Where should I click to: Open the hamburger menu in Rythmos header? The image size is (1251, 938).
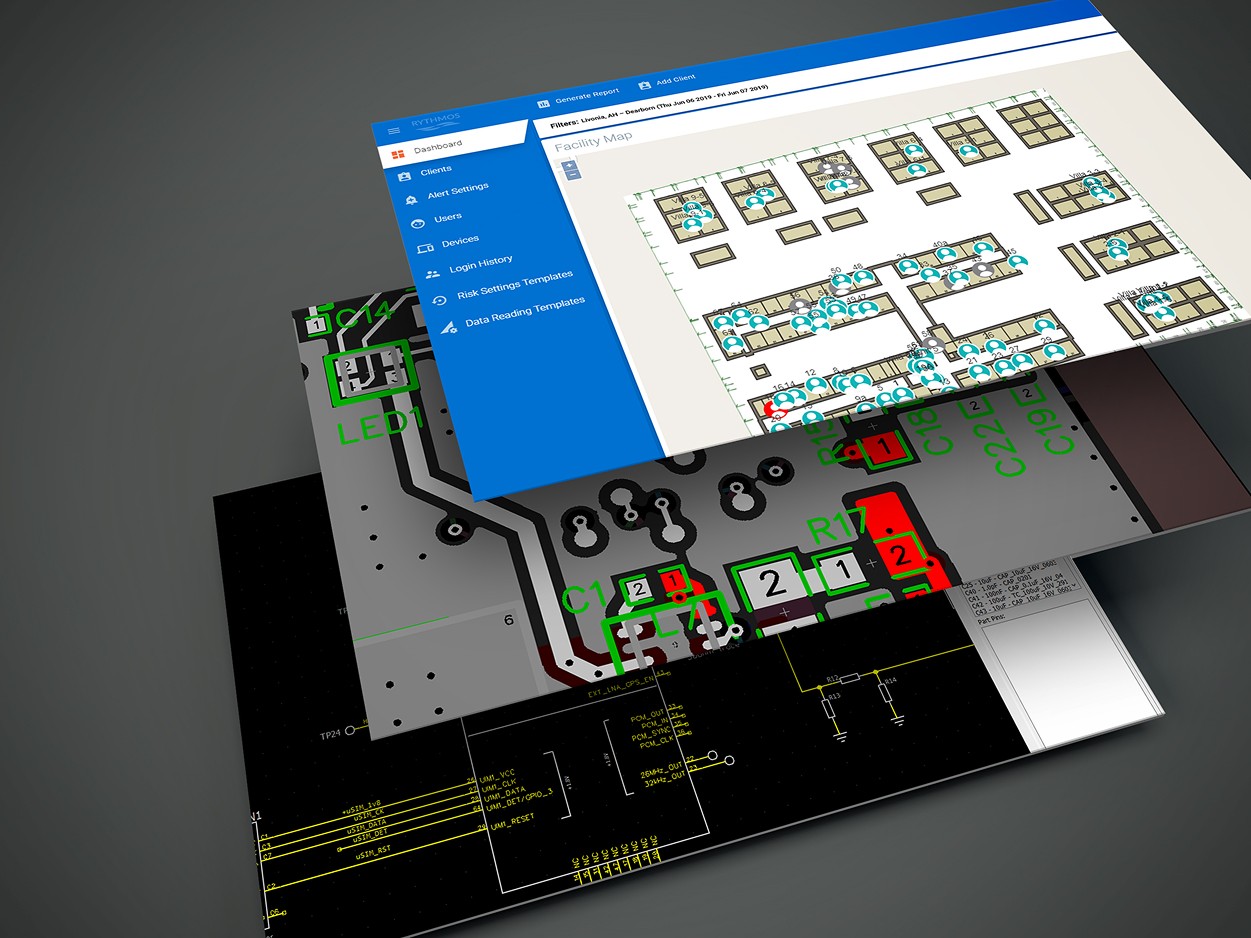tap(393, 131)
